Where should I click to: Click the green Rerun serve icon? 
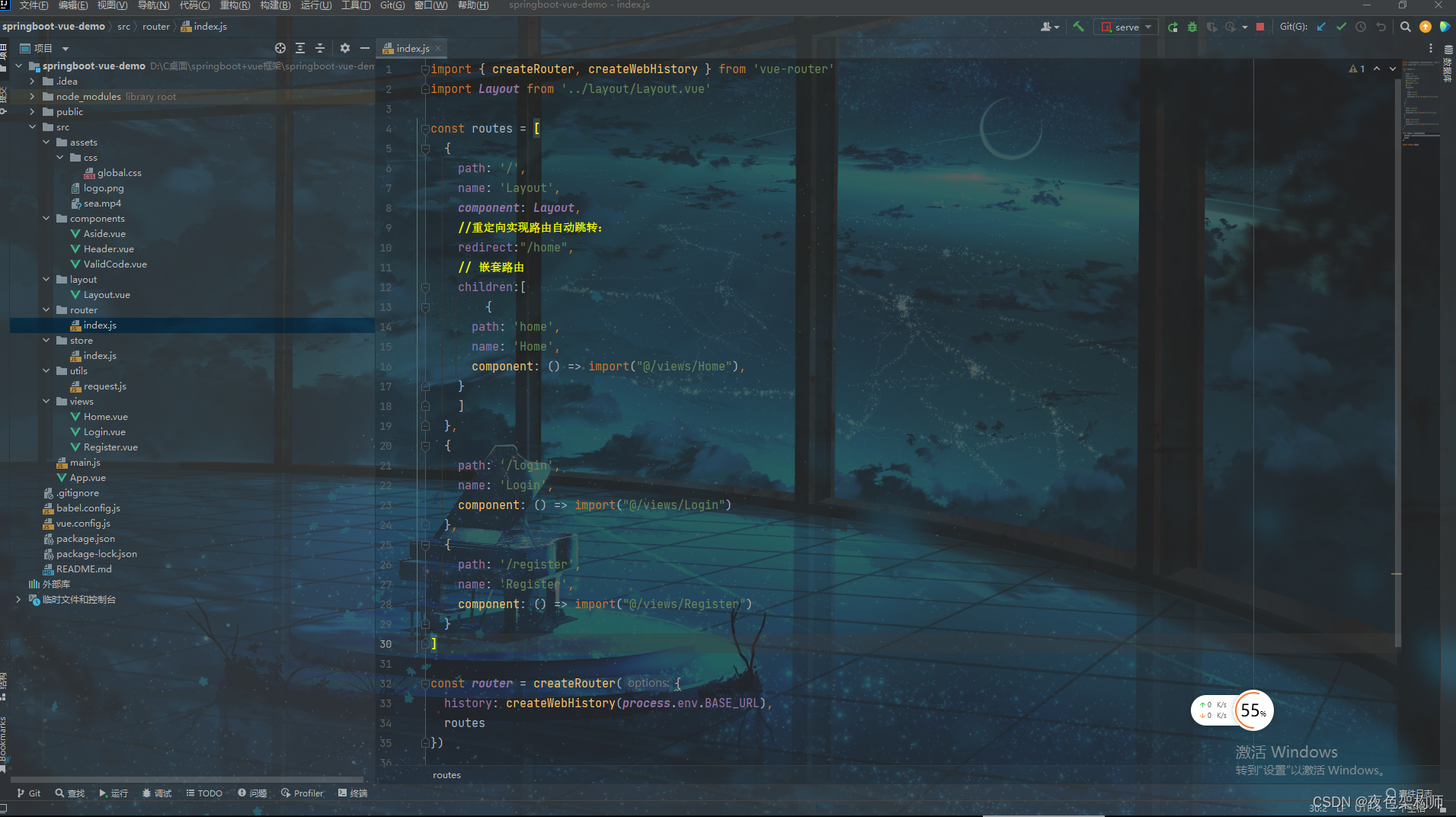pyautogui.click(x=1173, y=27)
